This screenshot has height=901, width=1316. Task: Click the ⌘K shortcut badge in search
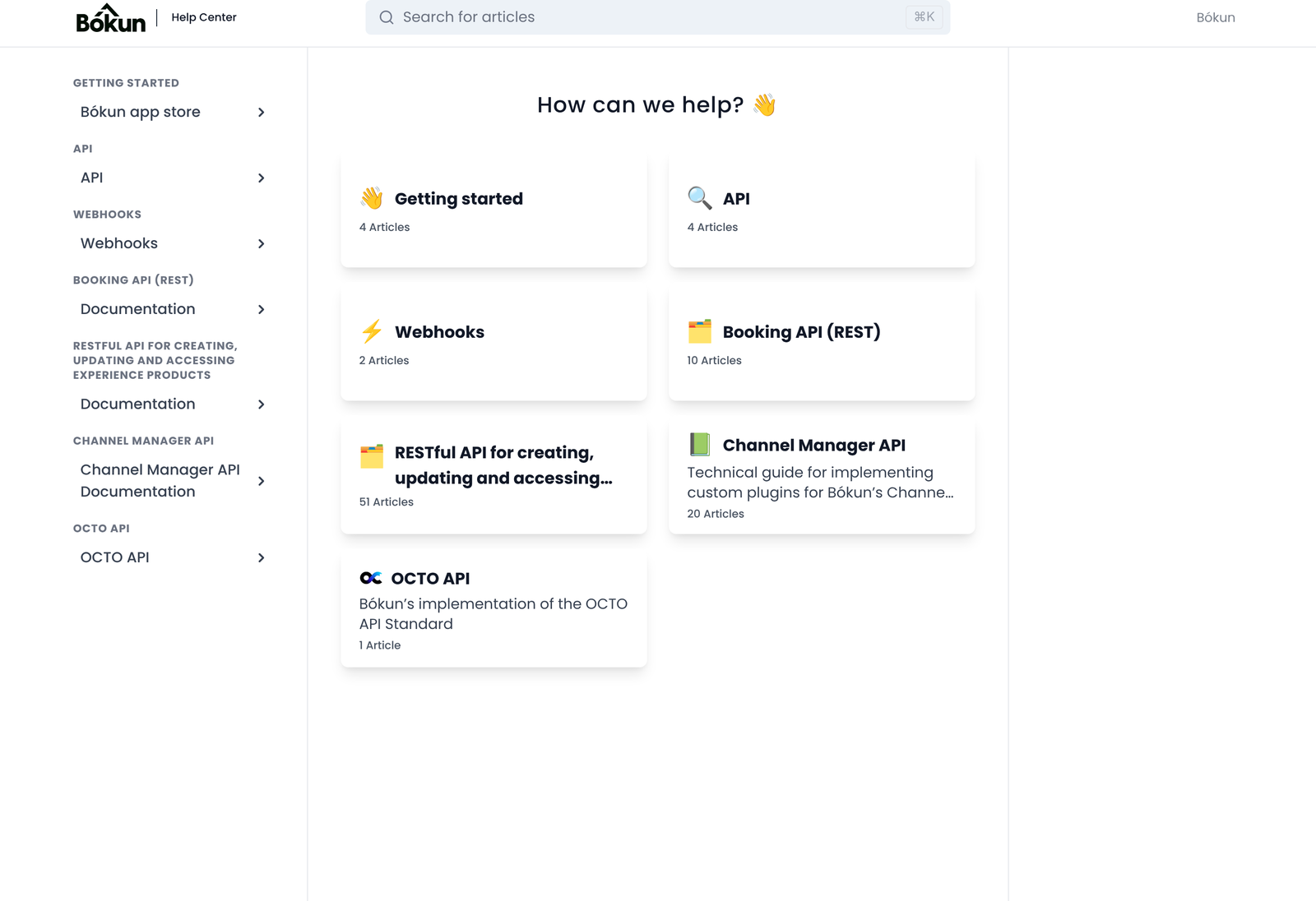point(924,16)
